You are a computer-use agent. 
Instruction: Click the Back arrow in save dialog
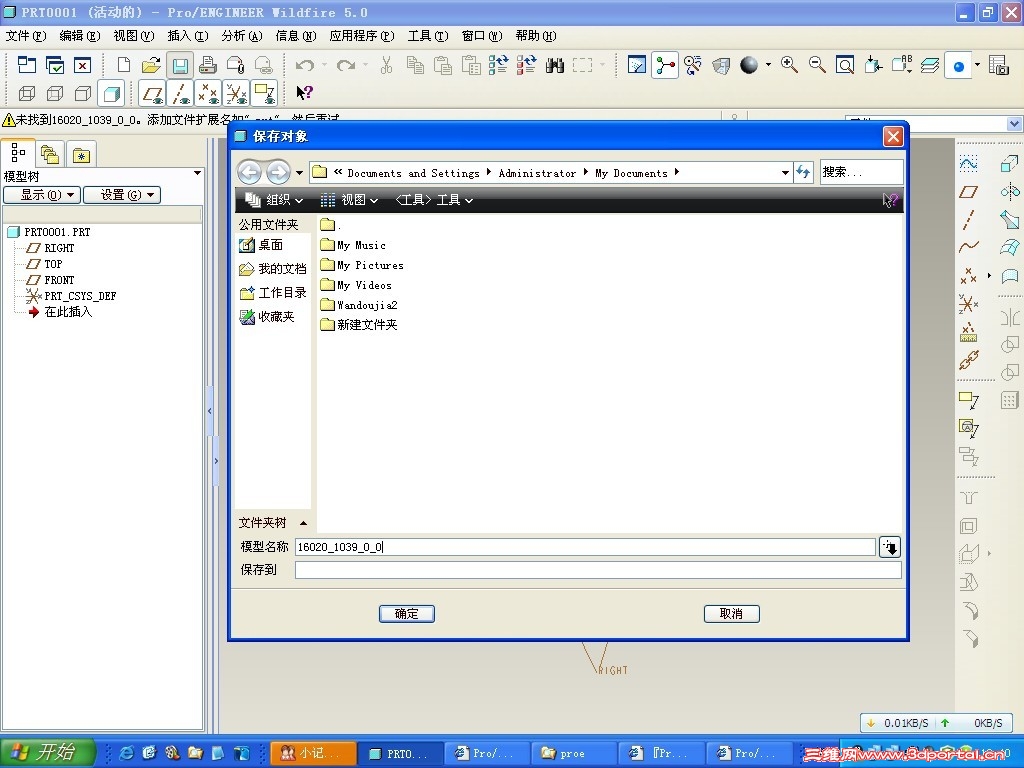249,172
